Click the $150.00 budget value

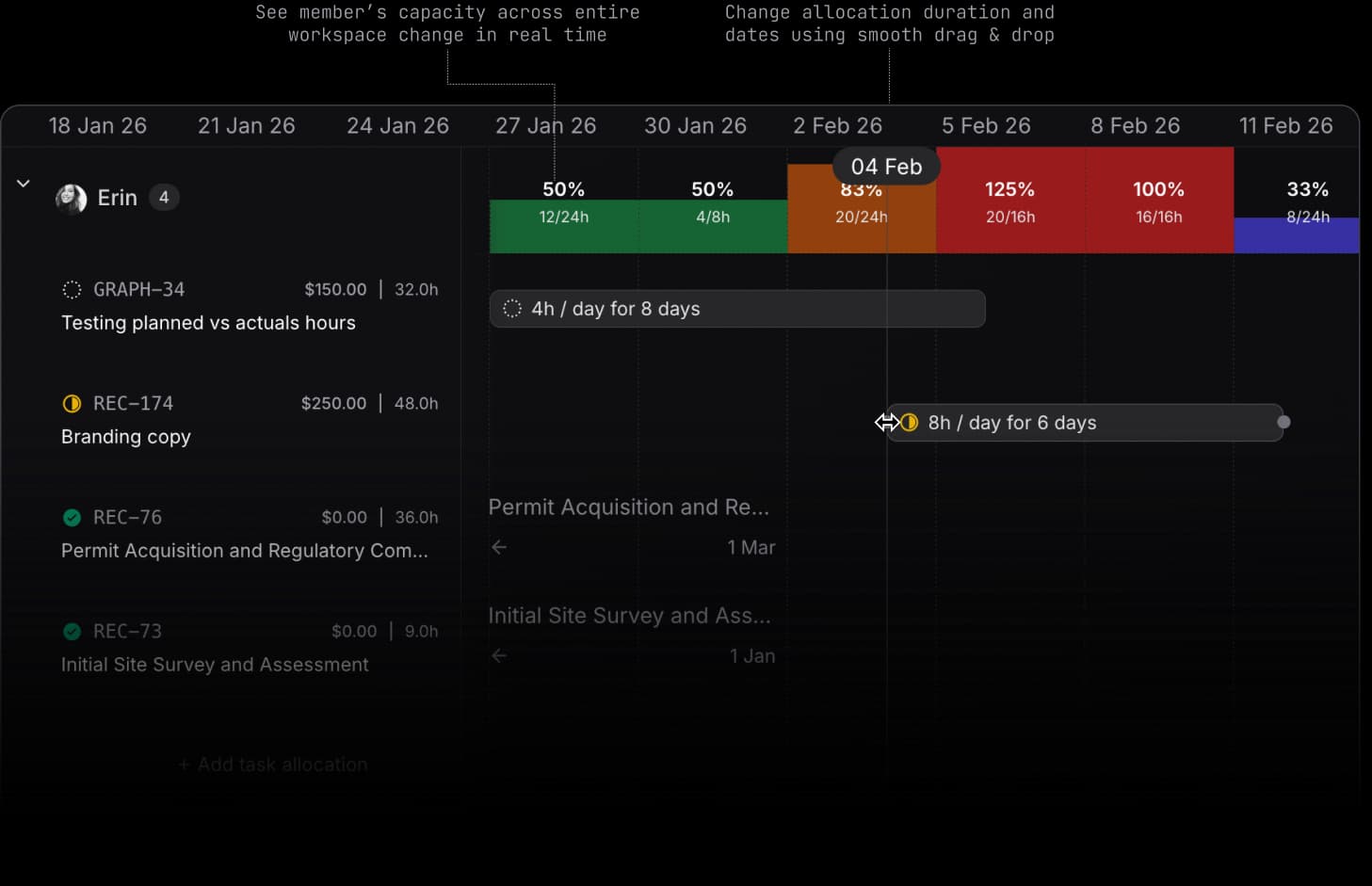335,290
